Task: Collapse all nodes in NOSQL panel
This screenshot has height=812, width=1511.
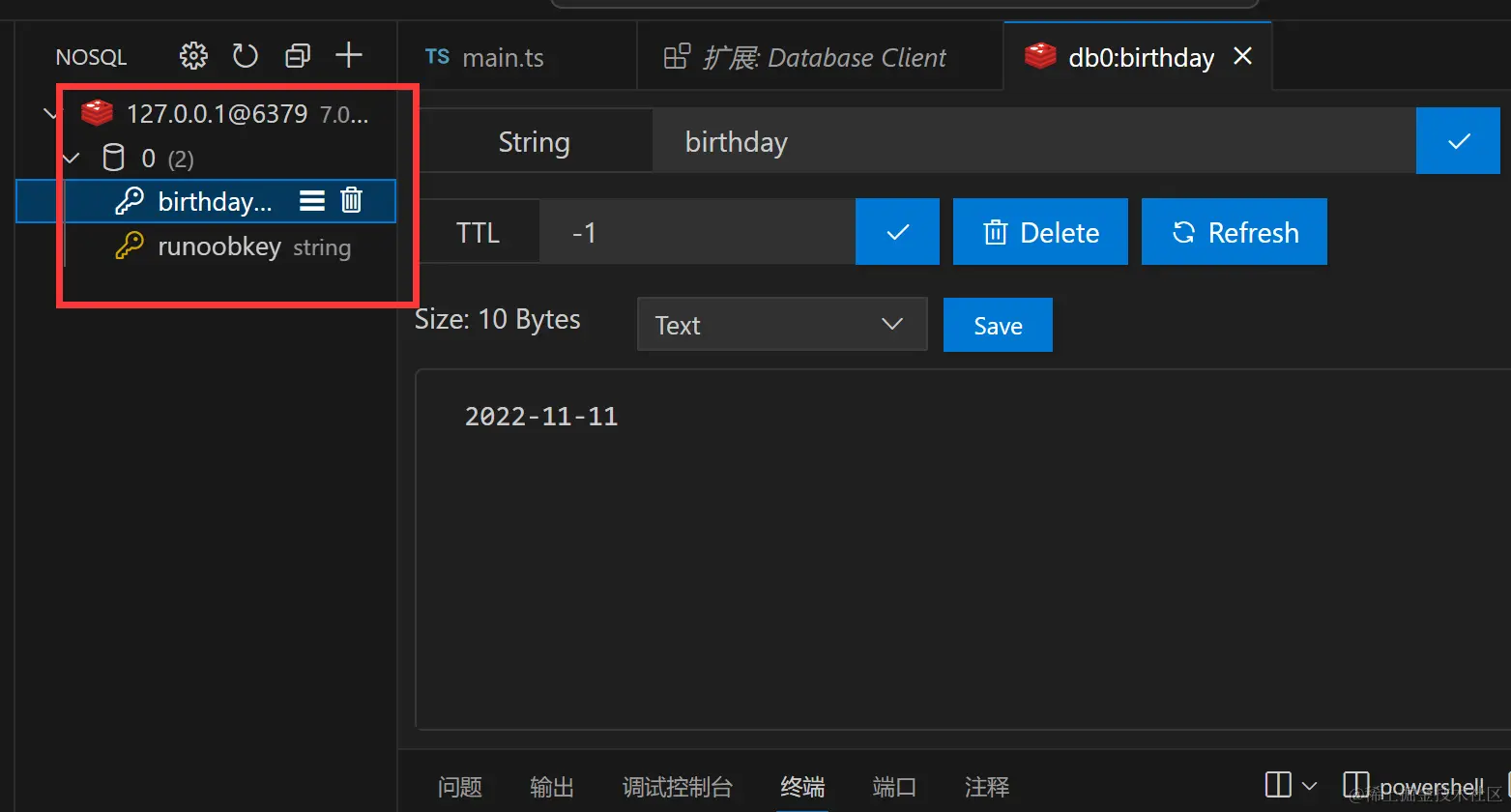Action: pos(298,56)
